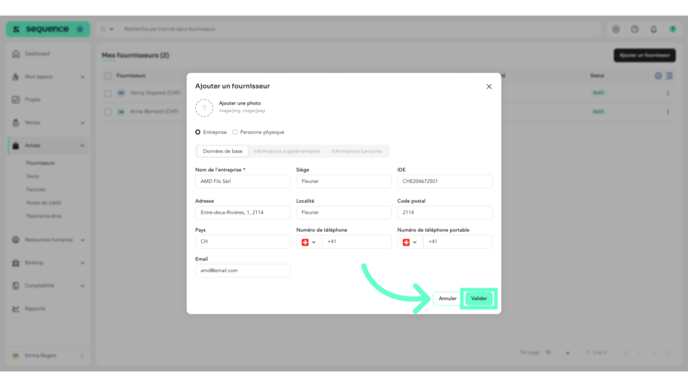This screenshot has width=688, height=387.
Task: Click the Numéro de téléphone number field
Action: (356, 242)
